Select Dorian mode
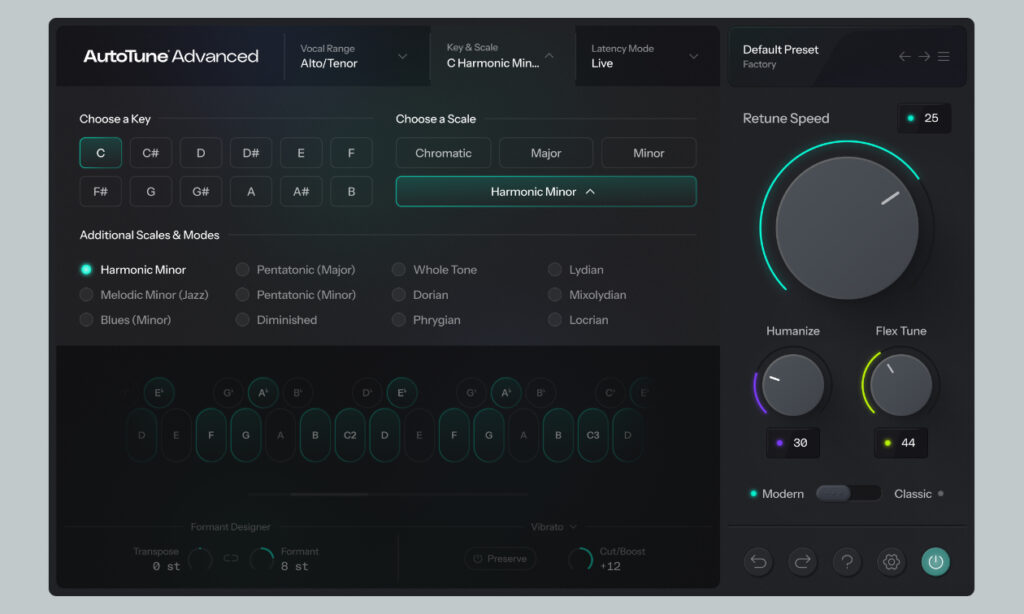The height and width of the screenshot is (614, 1024). [x=420, y=295]
